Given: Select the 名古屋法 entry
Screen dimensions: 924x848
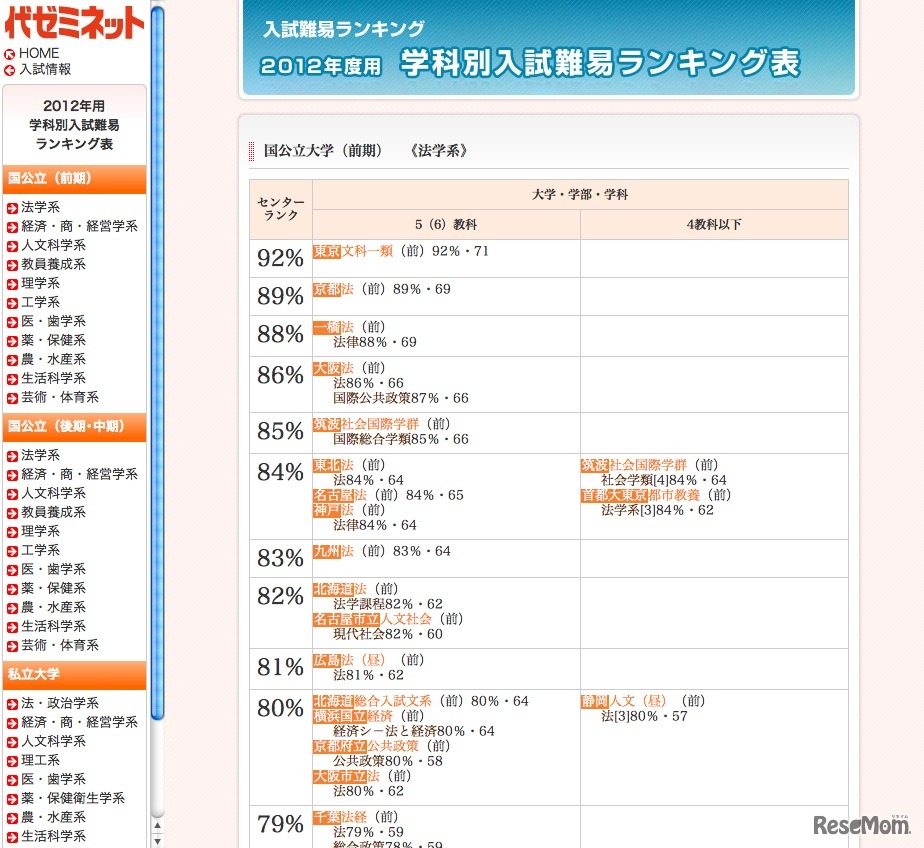Looking at the screenshot, I should 339,496.
